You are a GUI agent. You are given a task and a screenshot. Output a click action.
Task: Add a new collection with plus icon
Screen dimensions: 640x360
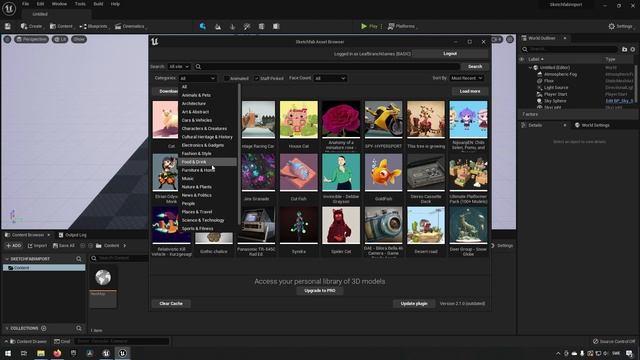[44, 328]
